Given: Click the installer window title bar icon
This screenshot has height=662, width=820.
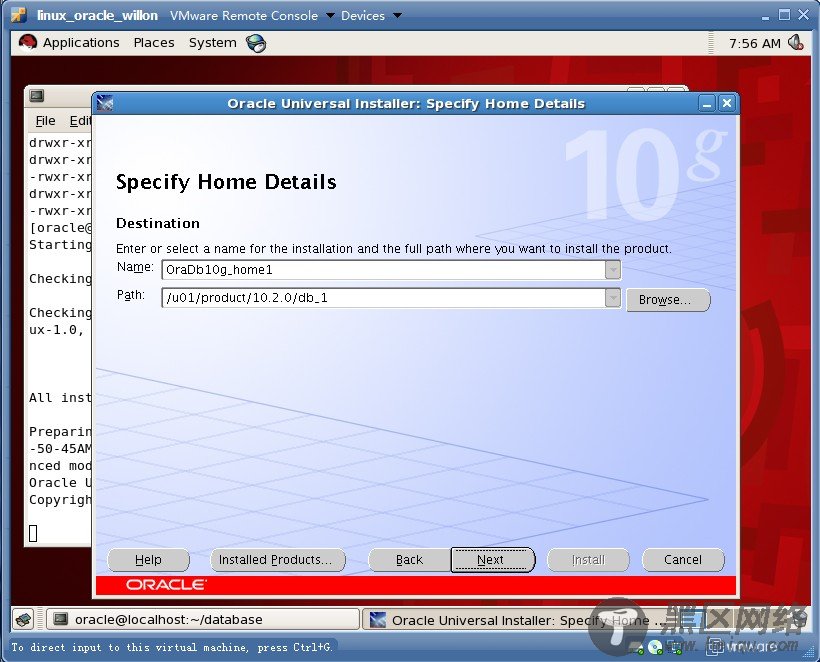Looking at the screenshot, I should 105,103.
